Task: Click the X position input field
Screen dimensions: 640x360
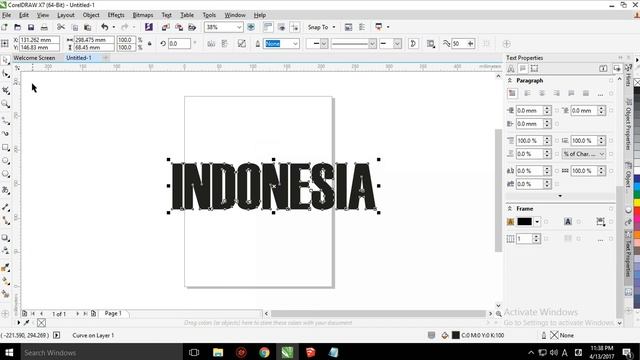Action: click(x=39, y=40)
